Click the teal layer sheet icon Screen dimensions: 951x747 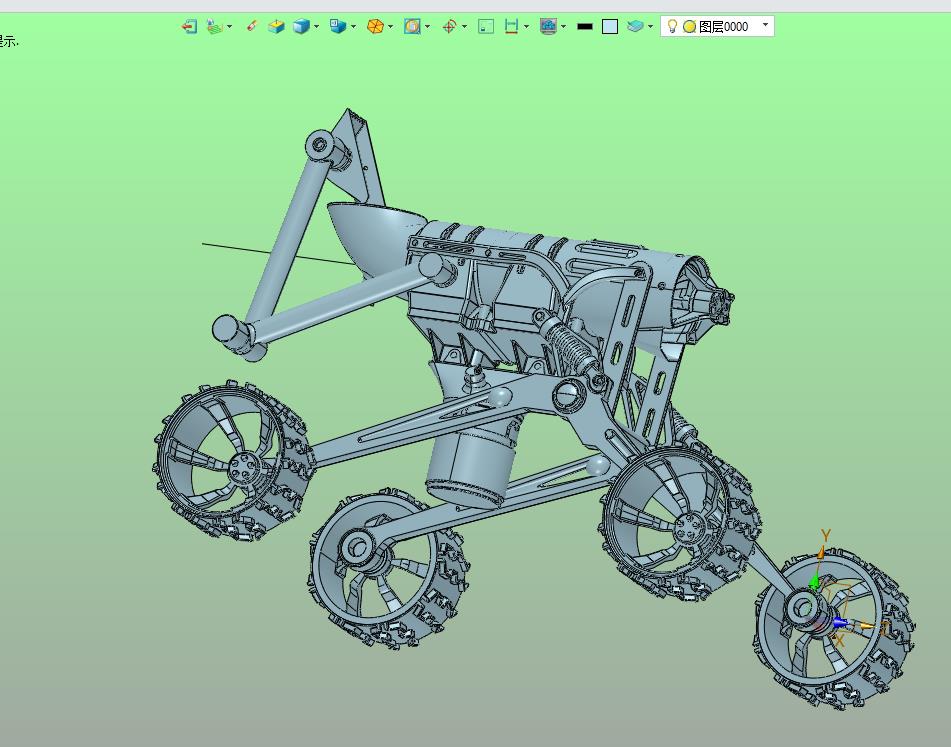[x=635, y=26]
